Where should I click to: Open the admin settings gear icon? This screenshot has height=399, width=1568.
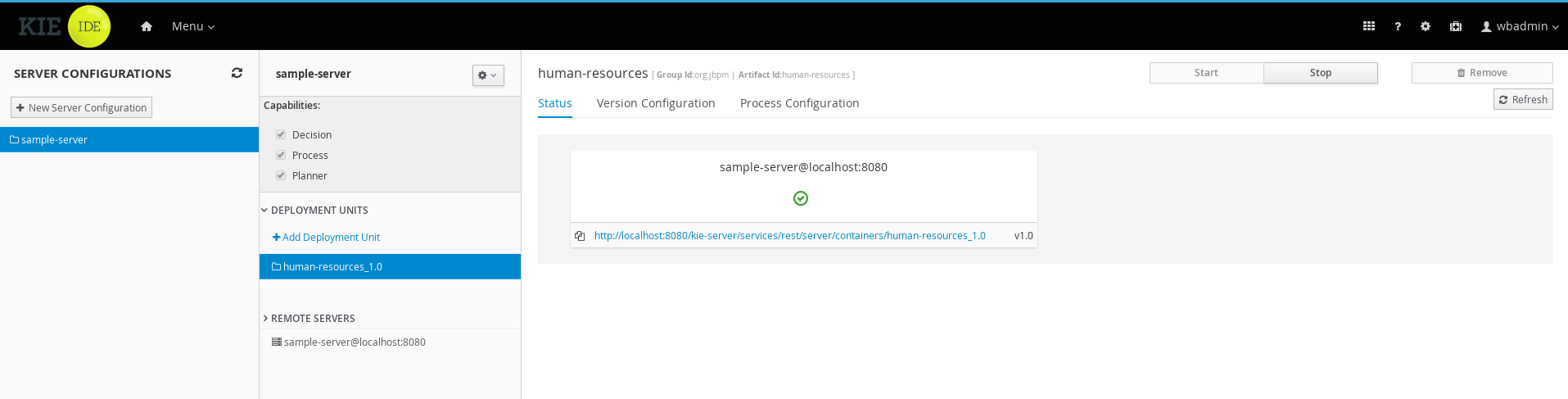click(x=1426, y=26)
